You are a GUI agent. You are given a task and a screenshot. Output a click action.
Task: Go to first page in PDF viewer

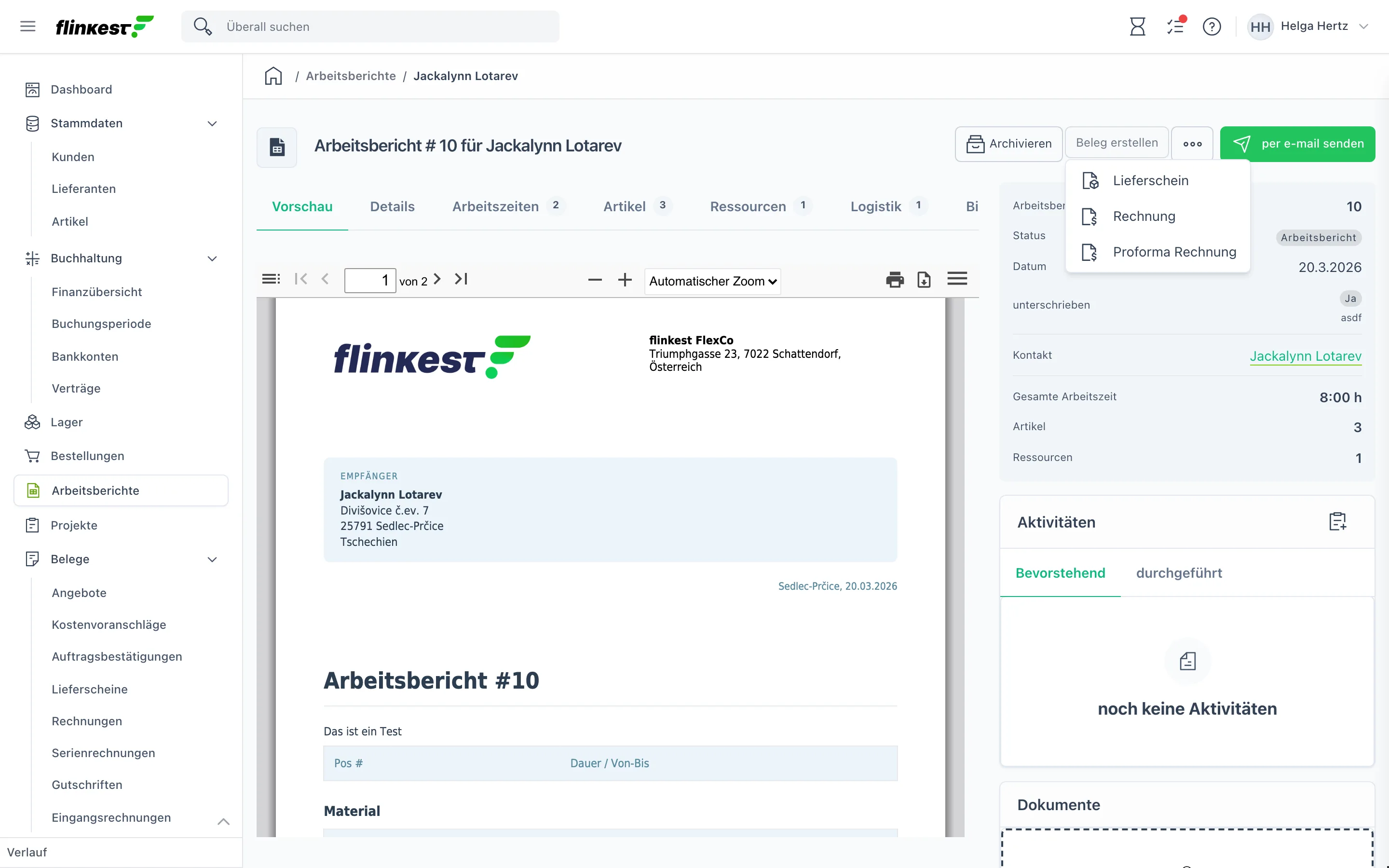coord(301,279)
